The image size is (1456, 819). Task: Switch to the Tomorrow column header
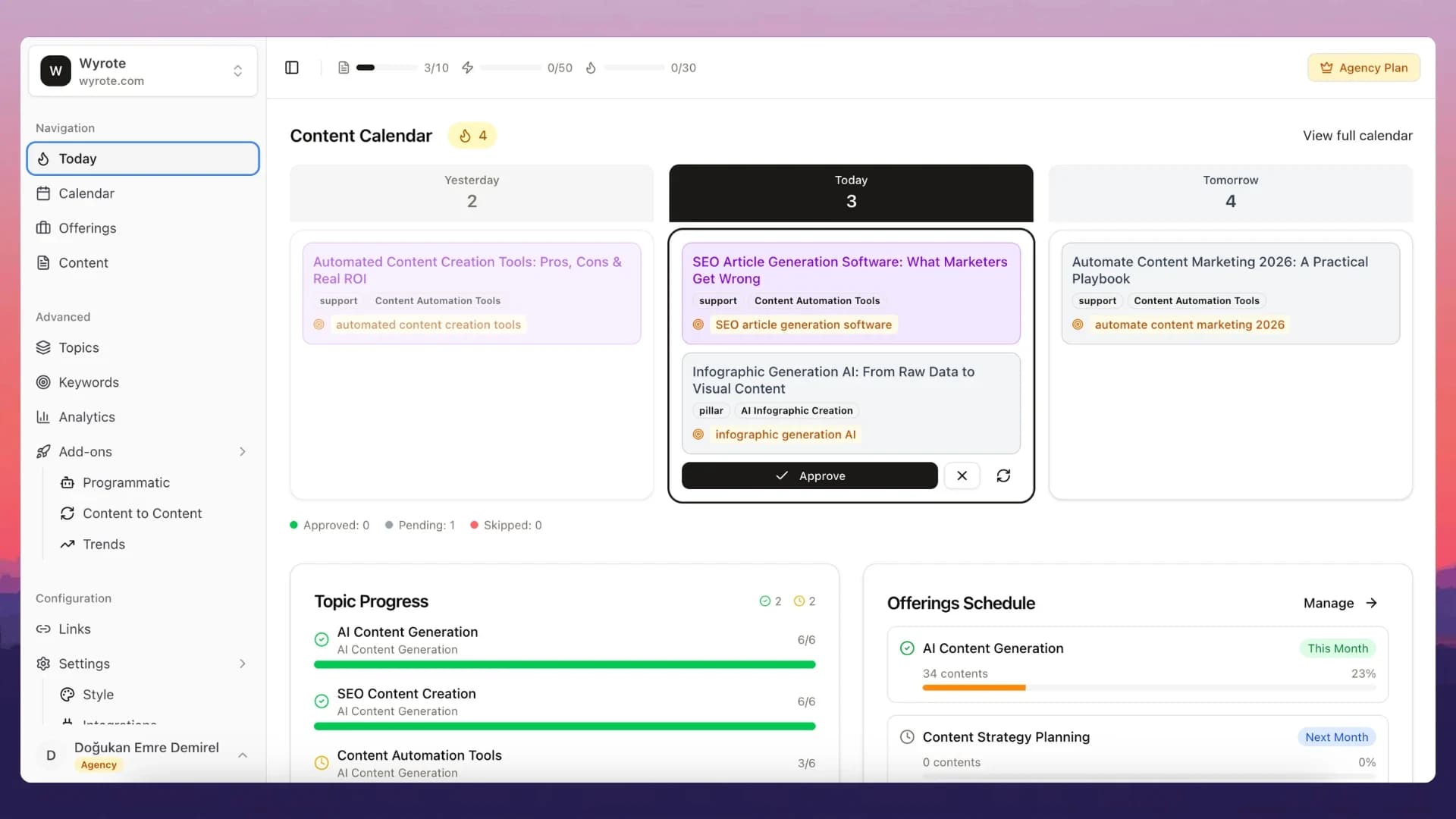1230,192
